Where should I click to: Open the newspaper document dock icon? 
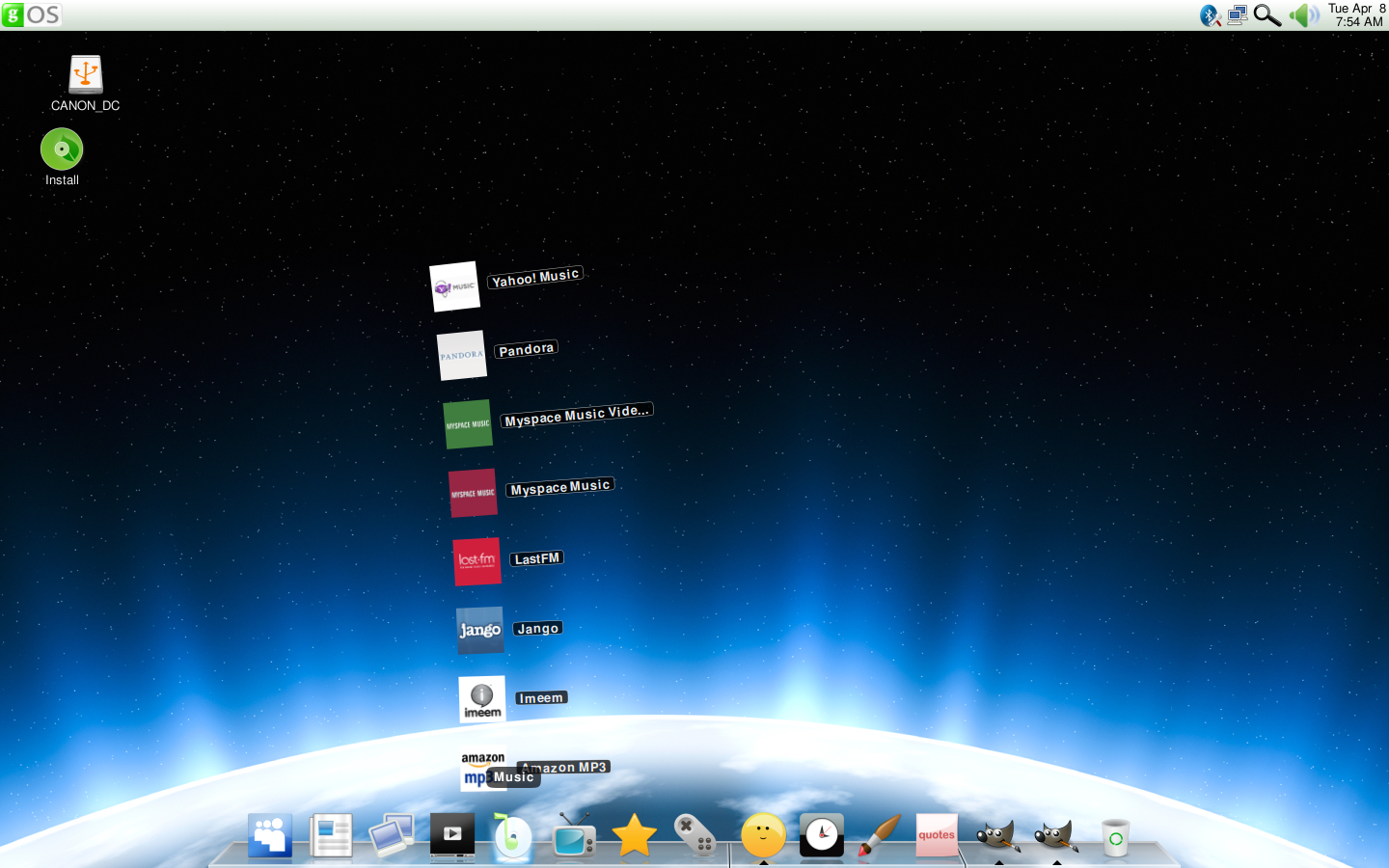331,835
